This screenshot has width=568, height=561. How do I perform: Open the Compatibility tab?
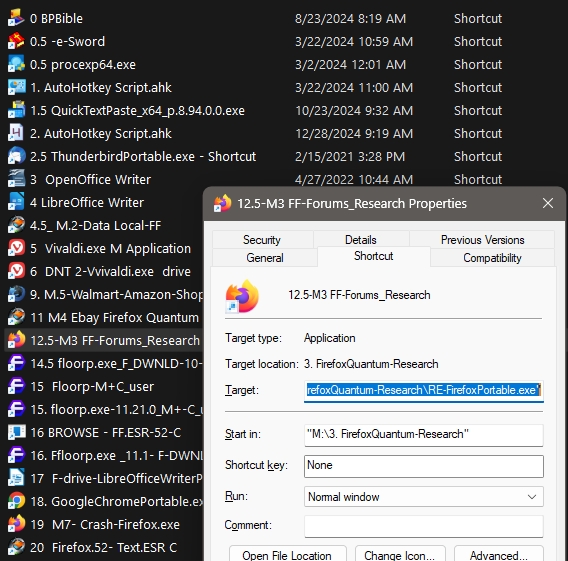pyautogui.click(x=492, y=258)
